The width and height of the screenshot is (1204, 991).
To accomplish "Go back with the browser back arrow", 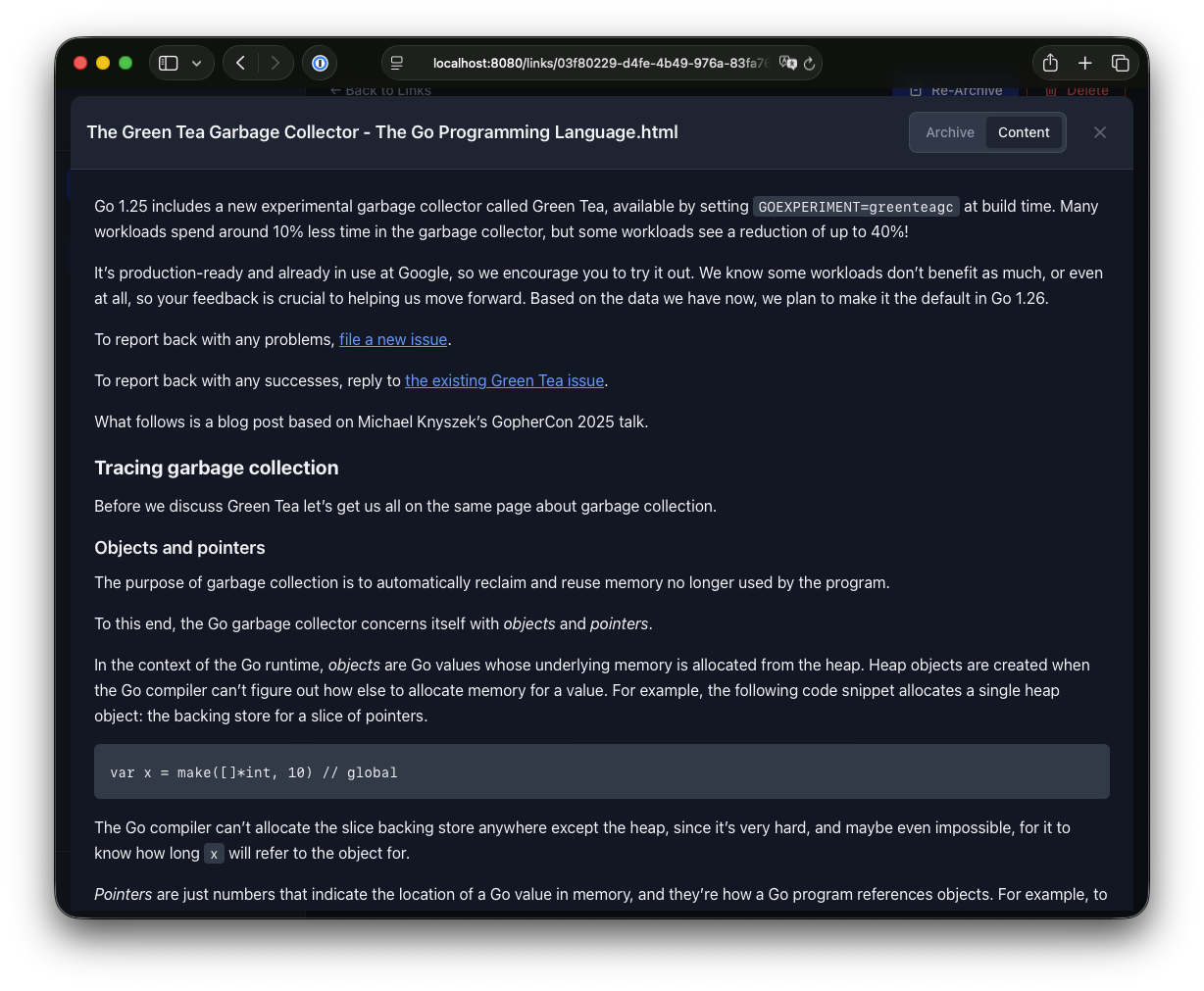I will [x=240, y=63].
